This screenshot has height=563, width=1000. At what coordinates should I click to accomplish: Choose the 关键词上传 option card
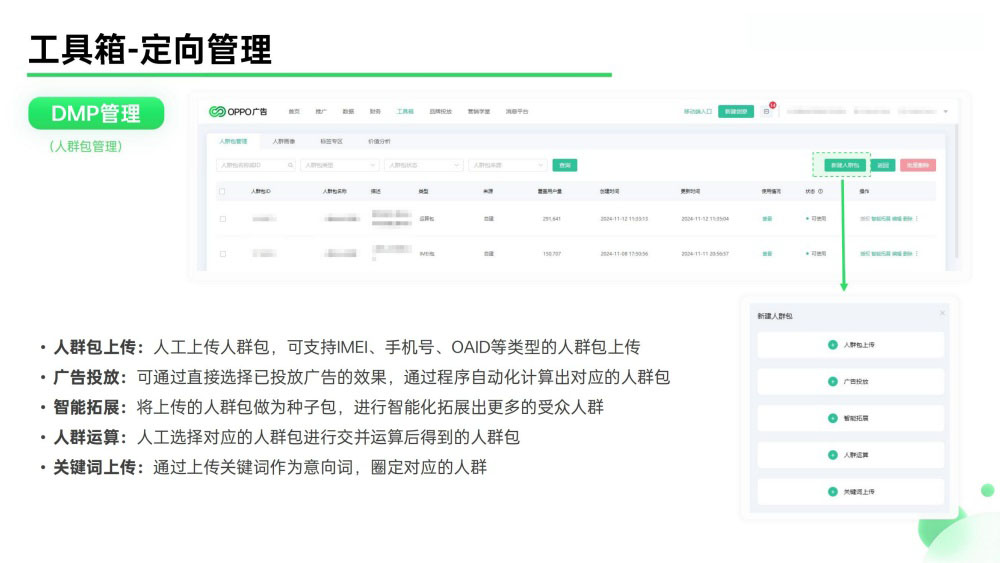pyautogui.click(x=850, y=492)
